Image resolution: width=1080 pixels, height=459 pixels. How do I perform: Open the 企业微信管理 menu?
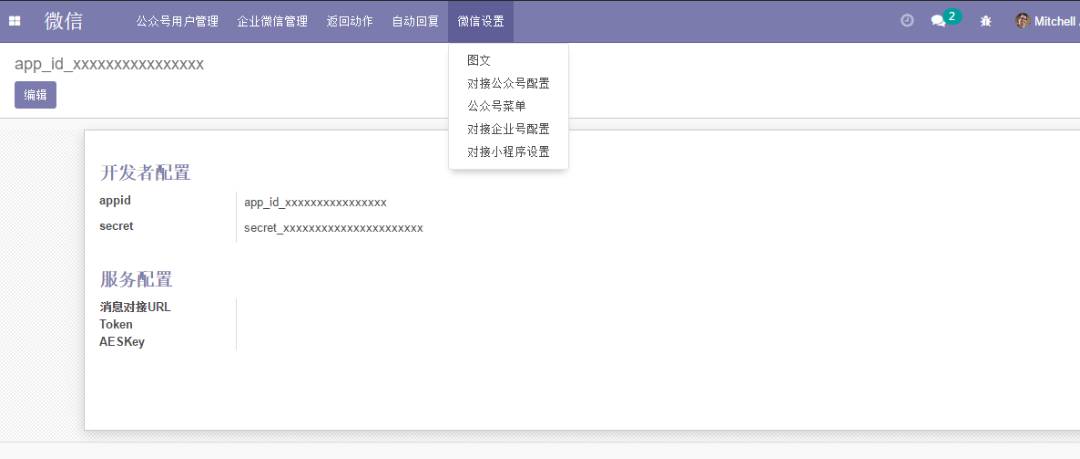click(272, 21)
